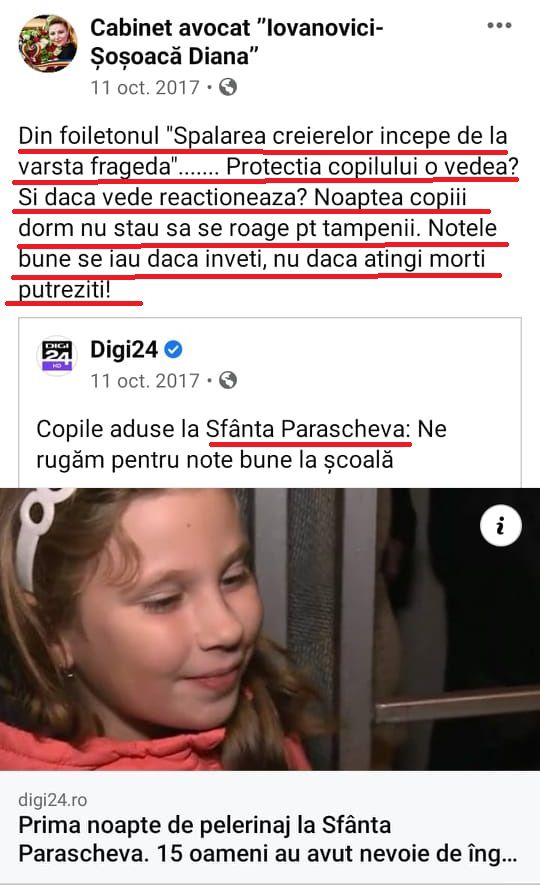
Task: Tap text Protectia copilului o vedea?
Action: [372, 167]
